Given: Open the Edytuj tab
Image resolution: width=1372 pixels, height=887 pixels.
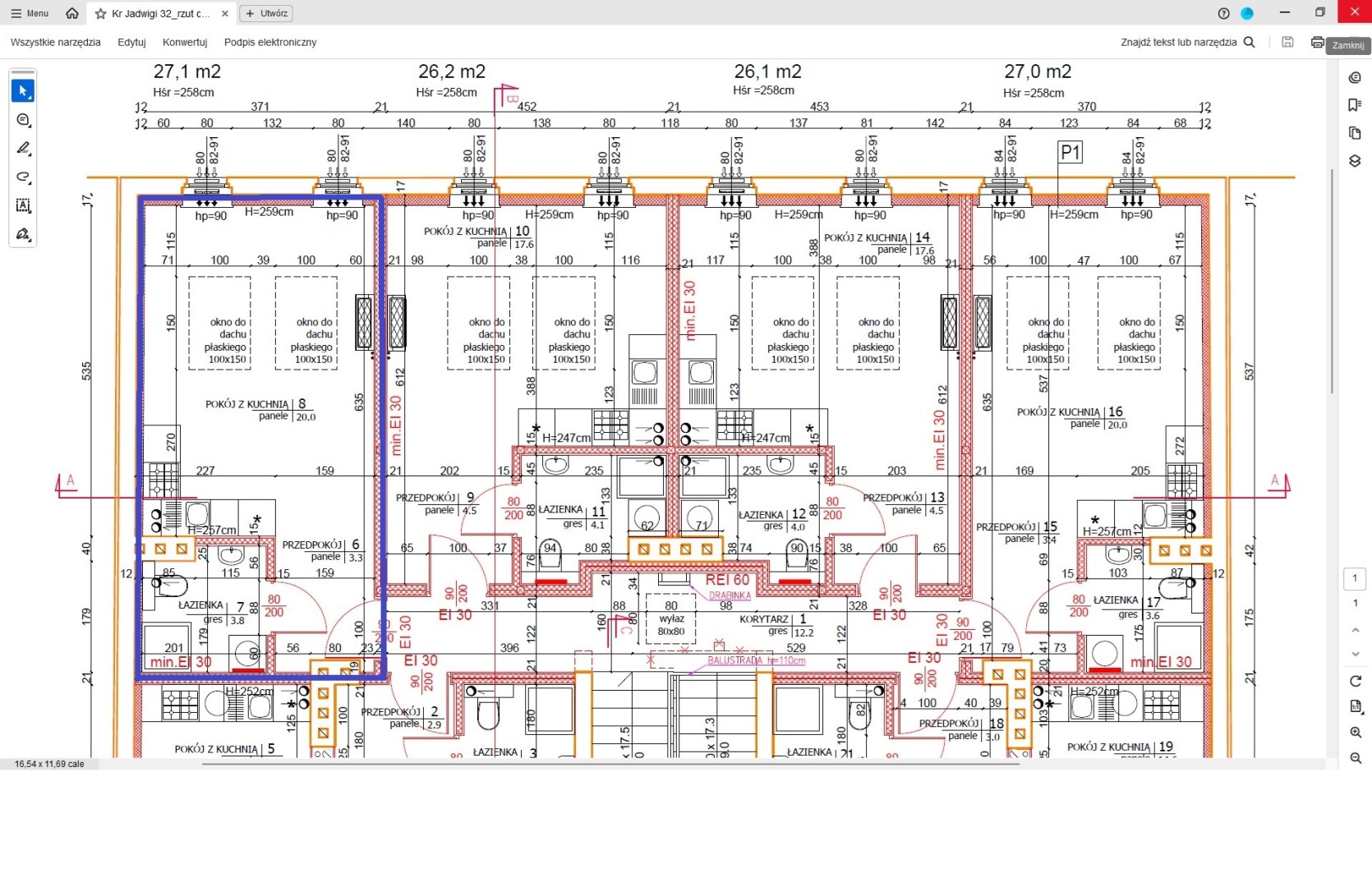Looking at the screenshot, I should coord(131,42).
